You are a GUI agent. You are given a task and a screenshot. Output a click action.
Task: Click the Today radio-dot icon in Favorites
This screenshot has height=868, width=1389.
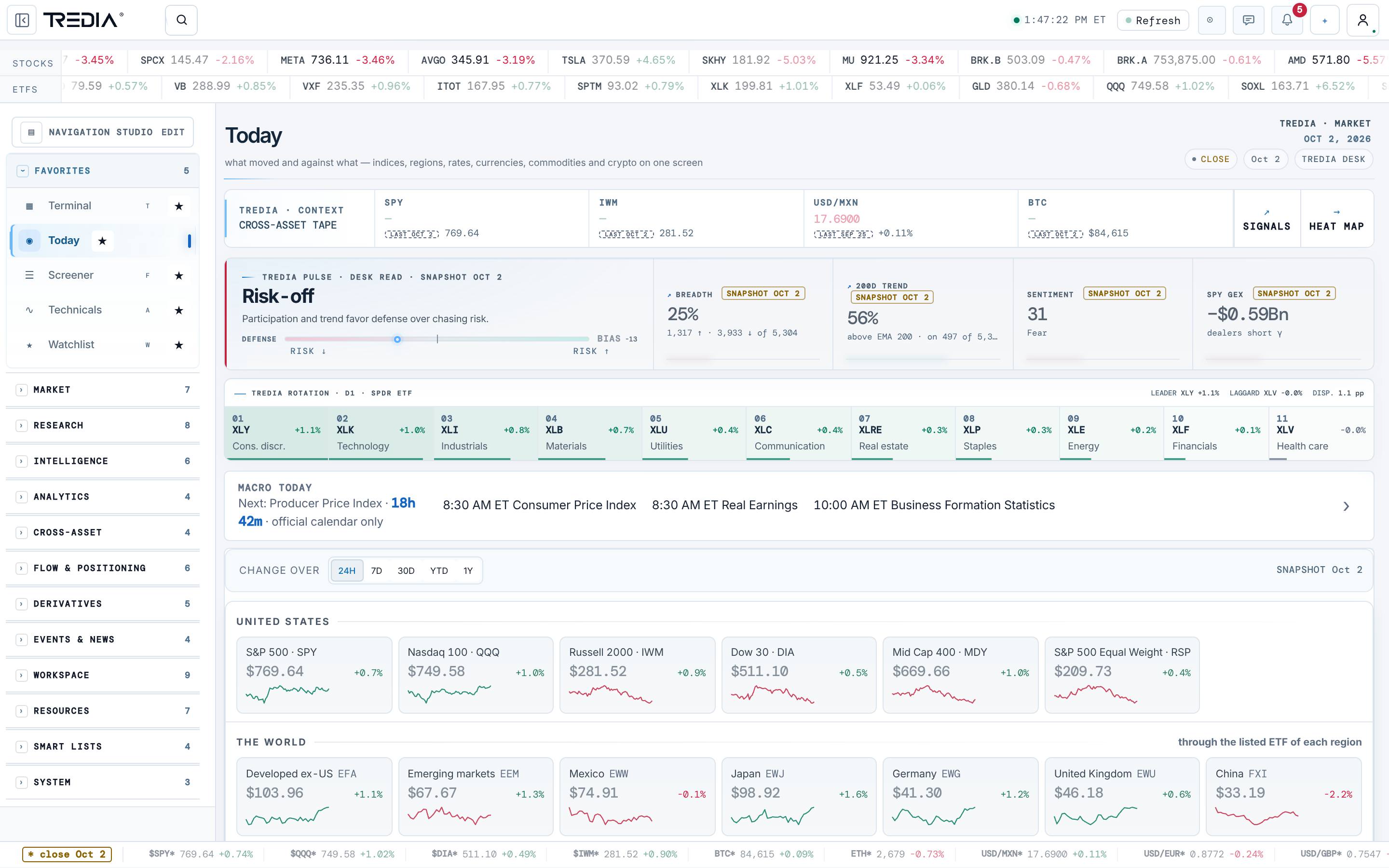pos(29,241)
